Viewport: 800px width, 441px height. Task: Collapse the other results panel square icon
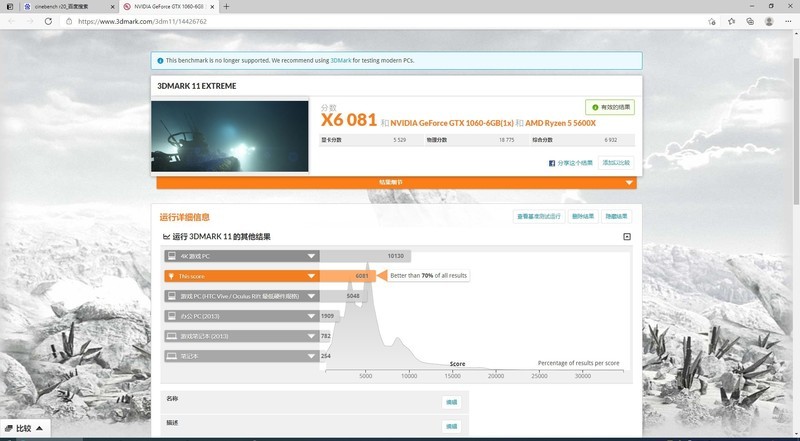(627, 236)
